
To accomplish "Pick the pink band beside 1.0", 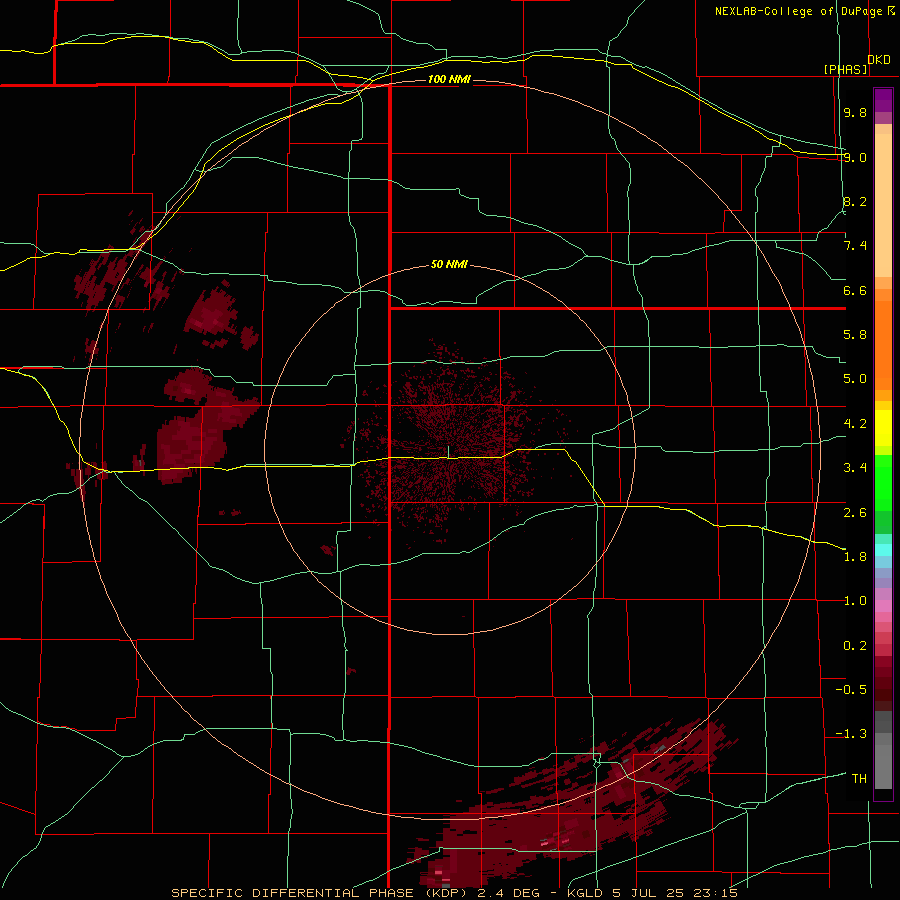I will pos(883,606).
